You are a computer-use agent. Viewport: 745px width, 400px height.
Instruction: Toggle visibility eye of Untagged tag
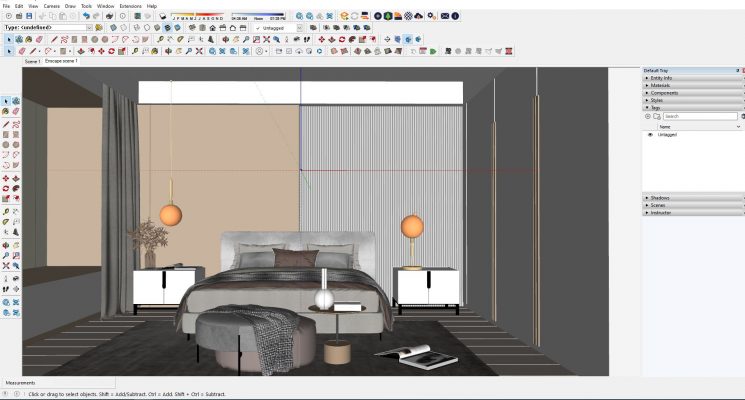pos(650,134)
